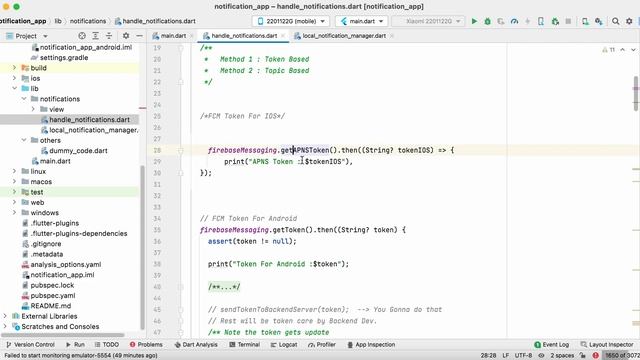
Task: Close handle_notifications.dart tab
Action: pos(283,36)
